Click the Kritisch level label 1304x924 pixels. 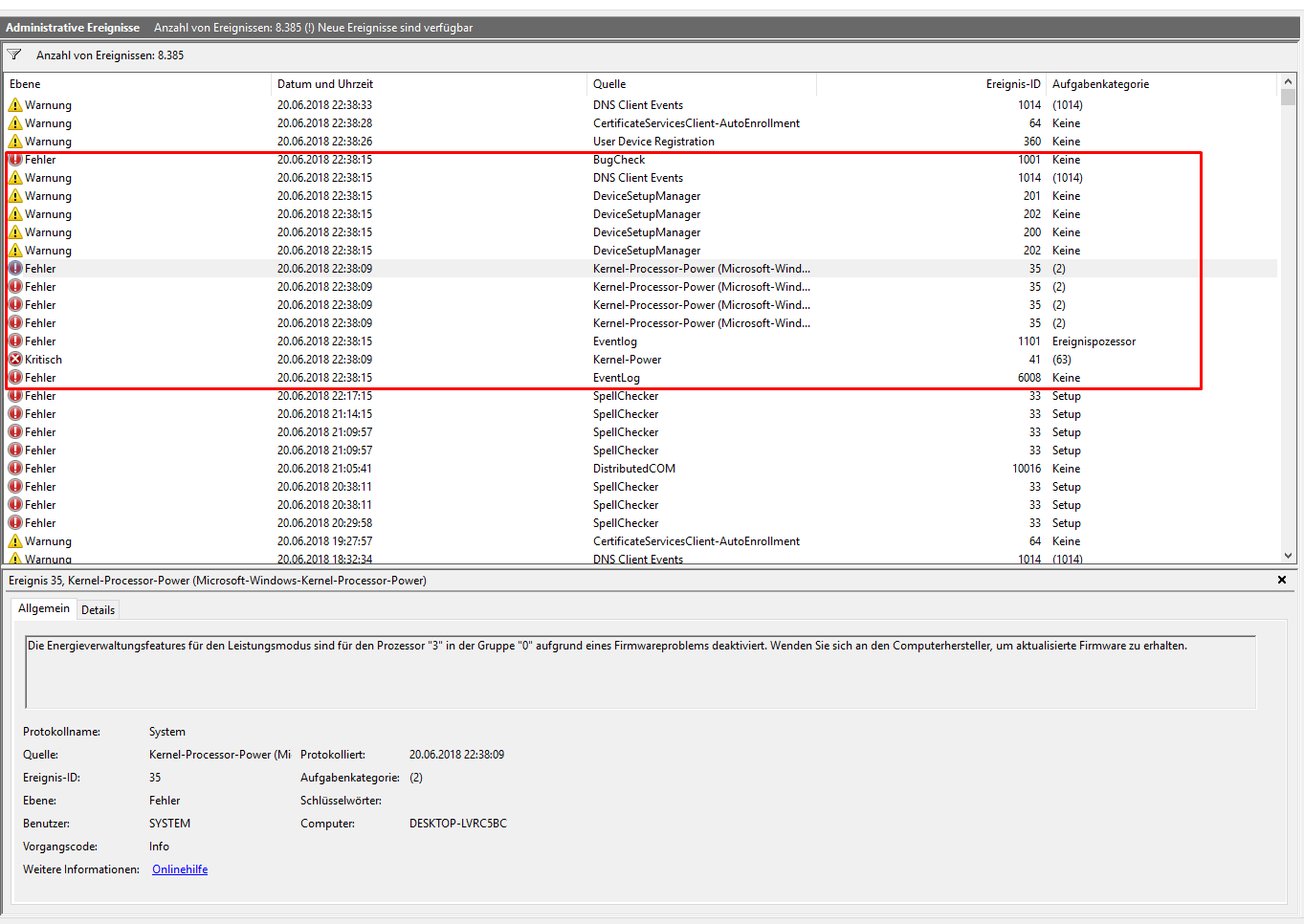click(x=43, y=360)
